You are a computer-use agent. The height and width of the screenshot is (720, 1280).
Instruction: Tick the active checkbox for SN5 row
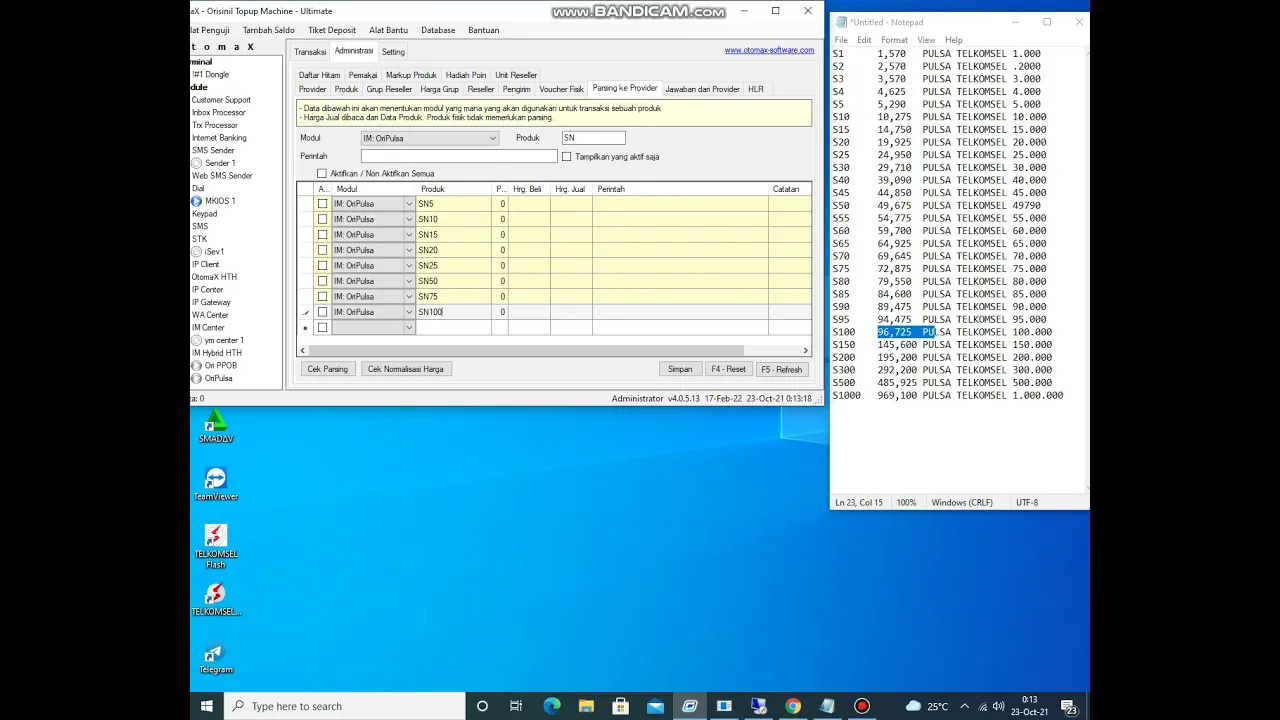(x=322, y=204)
